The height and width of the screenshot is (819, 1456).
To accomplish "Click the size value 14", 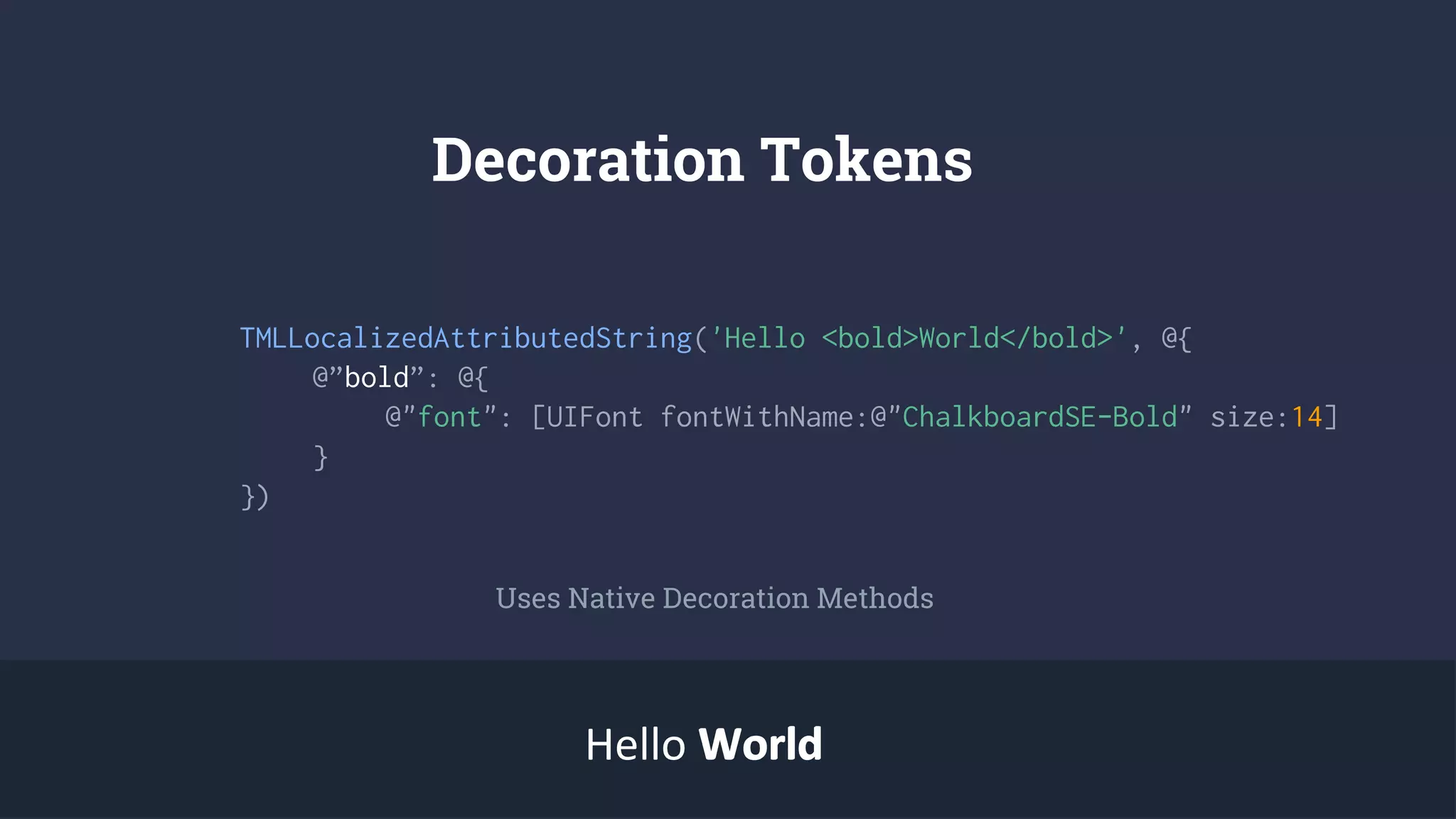I will (1307, 417).
